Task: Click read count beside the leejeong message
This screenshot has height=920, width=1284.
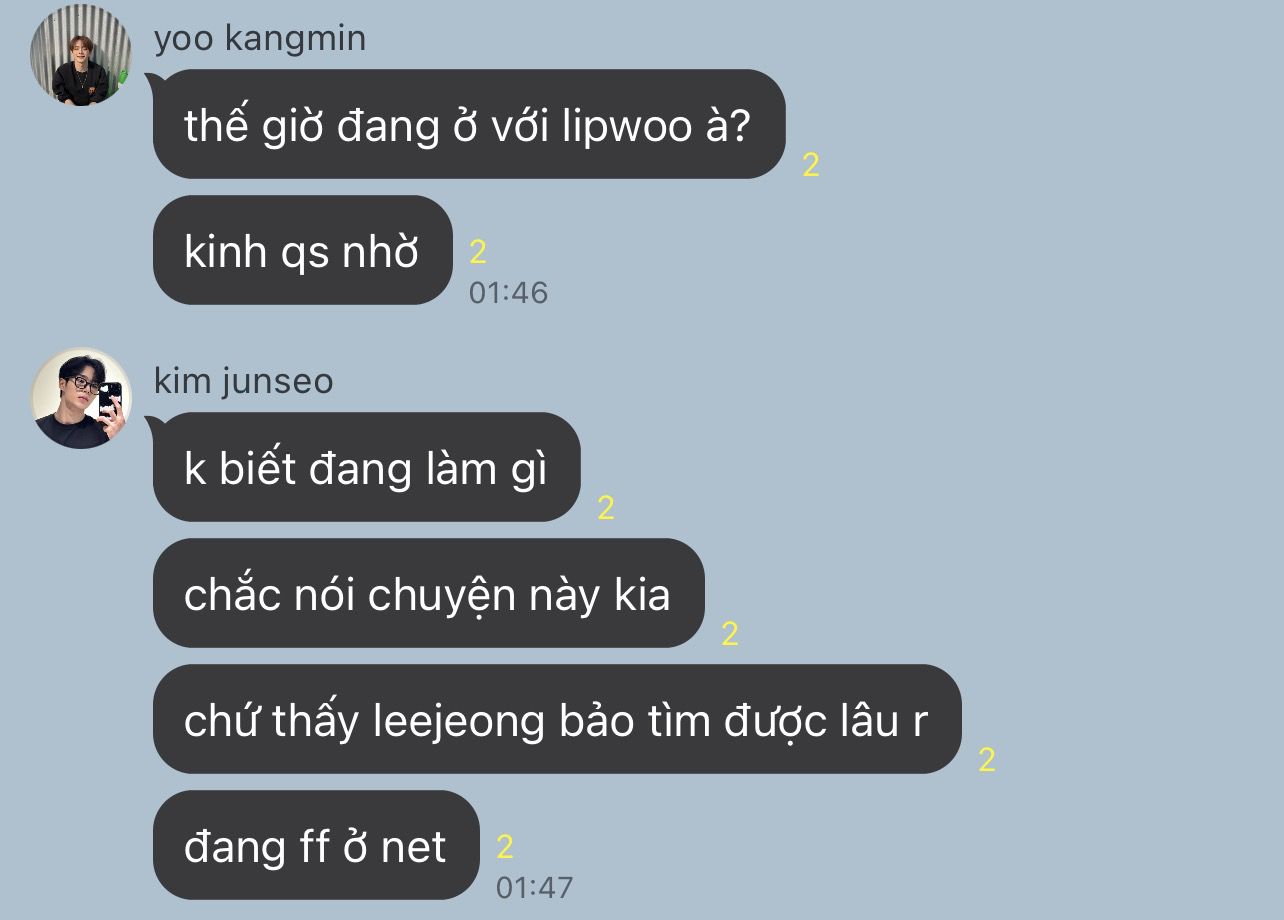Action: 987,760
